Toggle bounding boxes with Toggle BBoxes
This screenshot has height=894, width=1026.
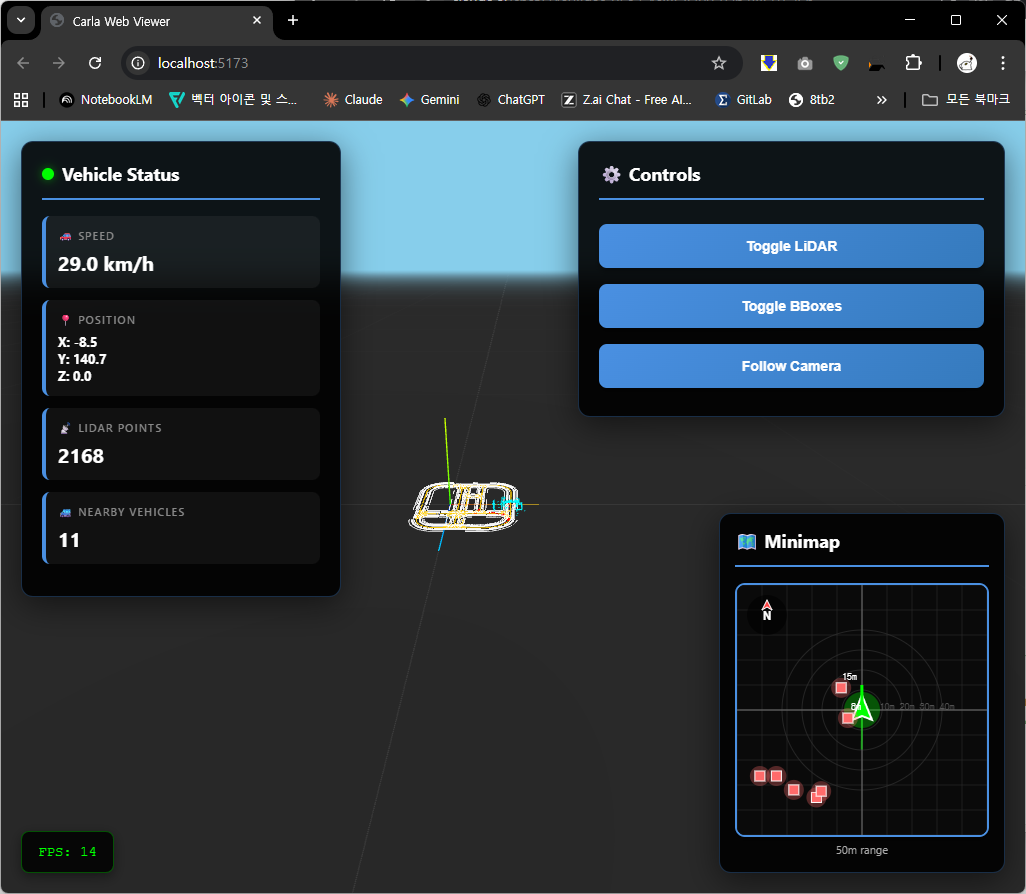[x=791, y=306]
